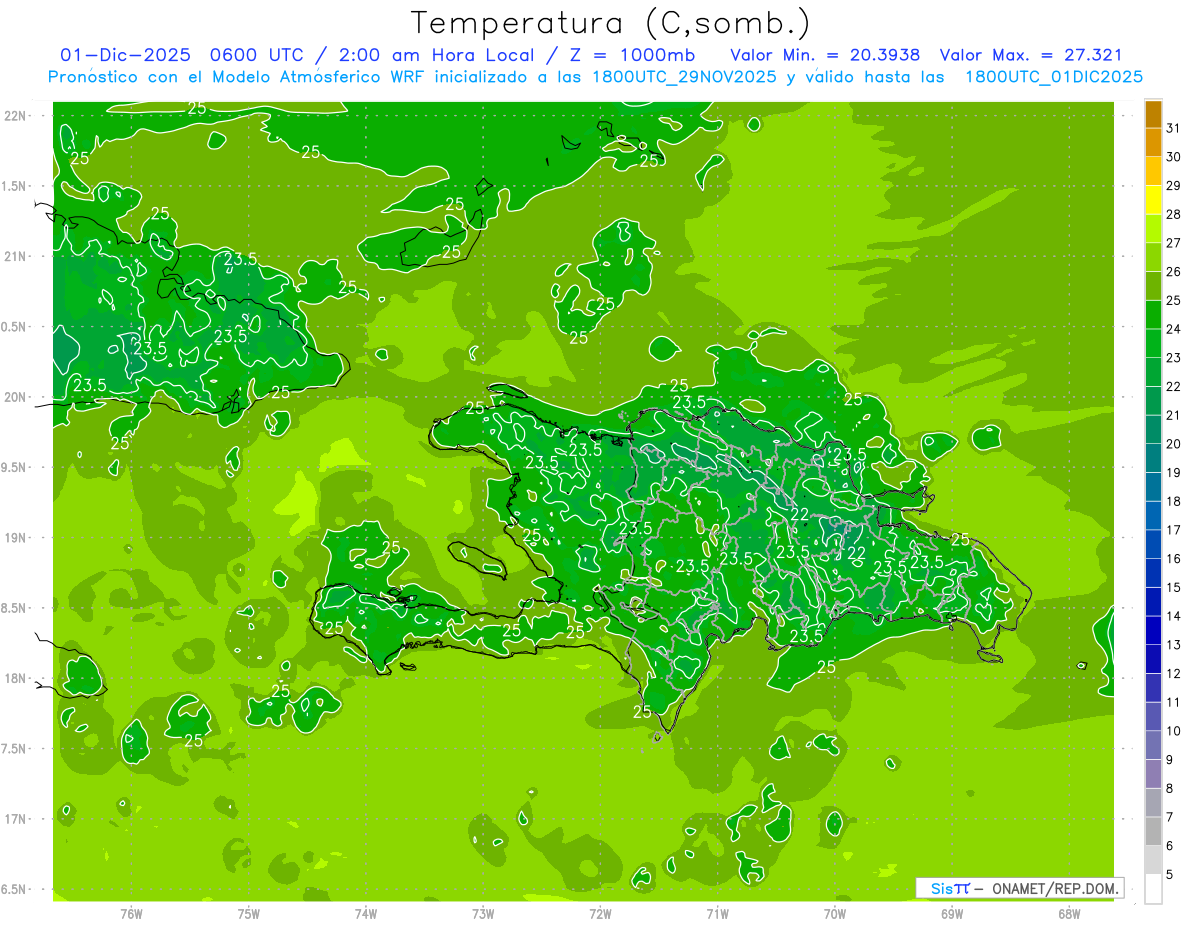Click '1800UTC_01DIC2025' valid-until time text

[x=1054, y=77]
